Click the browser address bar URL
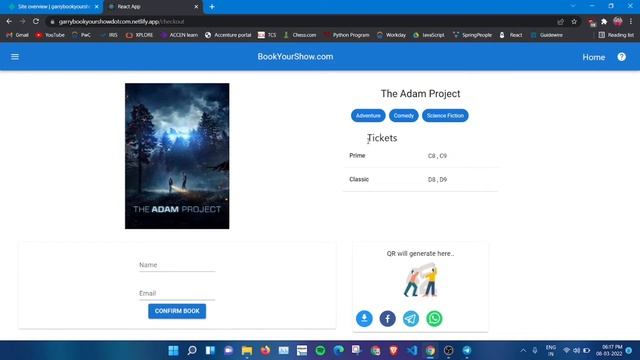 click(x=121, y=22)
